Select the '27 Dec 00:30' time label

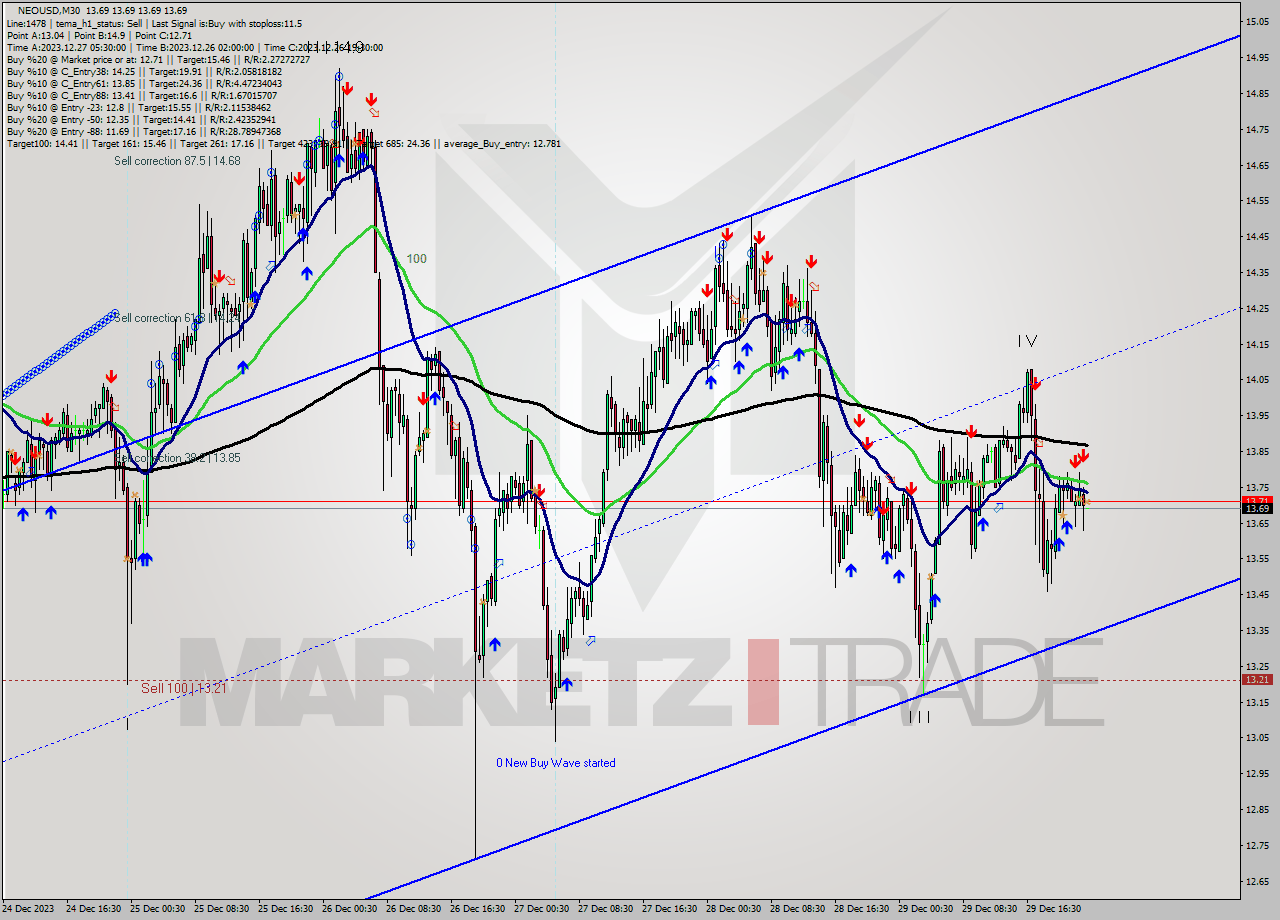click(541, 910)
